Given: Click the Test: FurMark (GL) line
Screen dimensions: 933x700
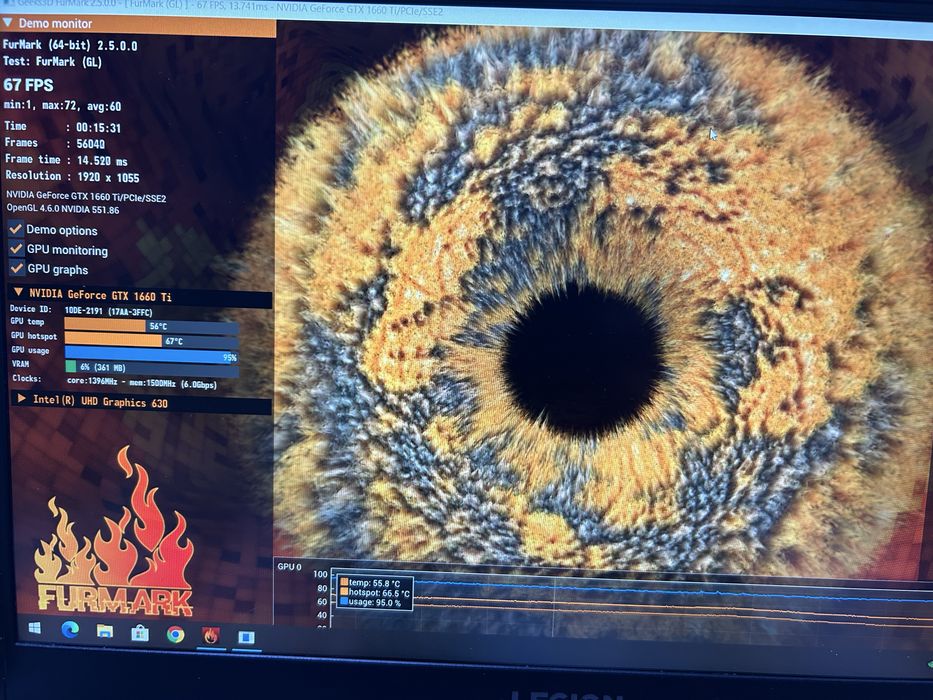Looking at the screenshot, I should point(52,61).
